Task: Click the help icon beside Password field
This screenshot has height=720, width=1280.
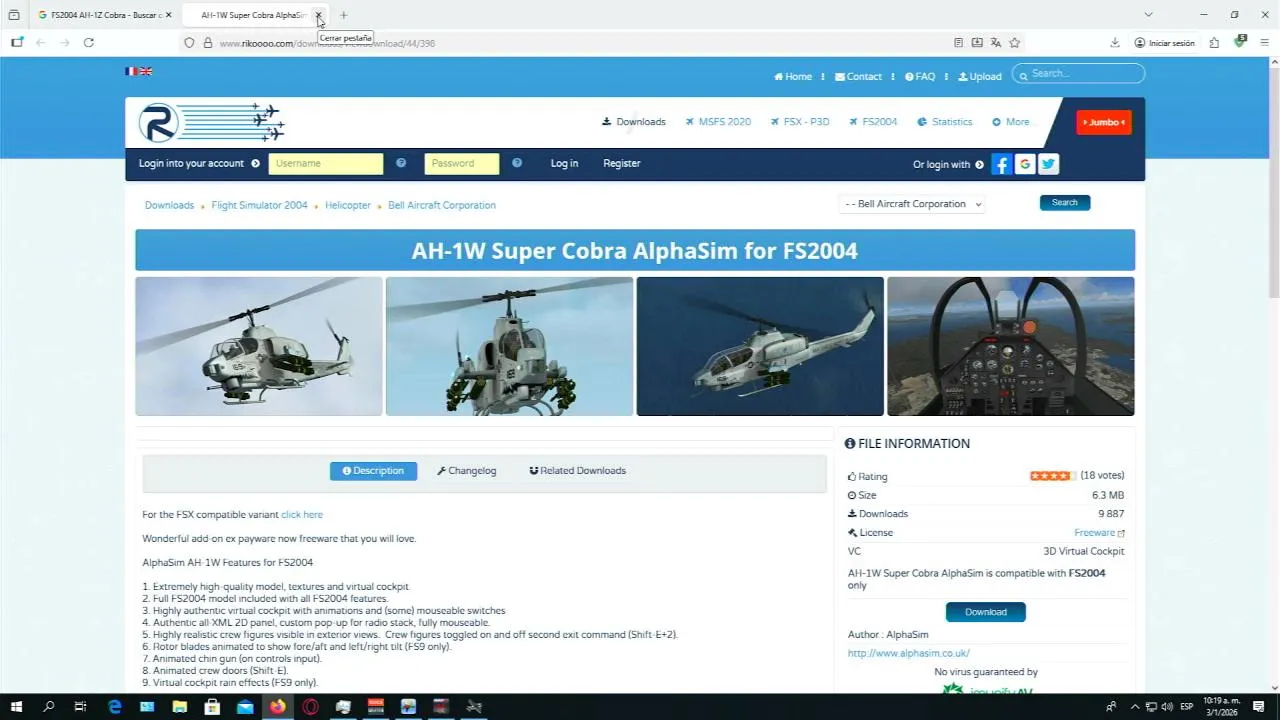Action: tap(517, 163)
